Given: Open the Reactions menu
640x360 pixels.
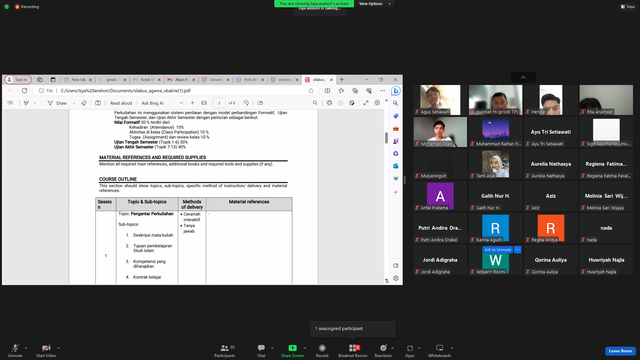Looking at the screenshot, I should [383, 350].
